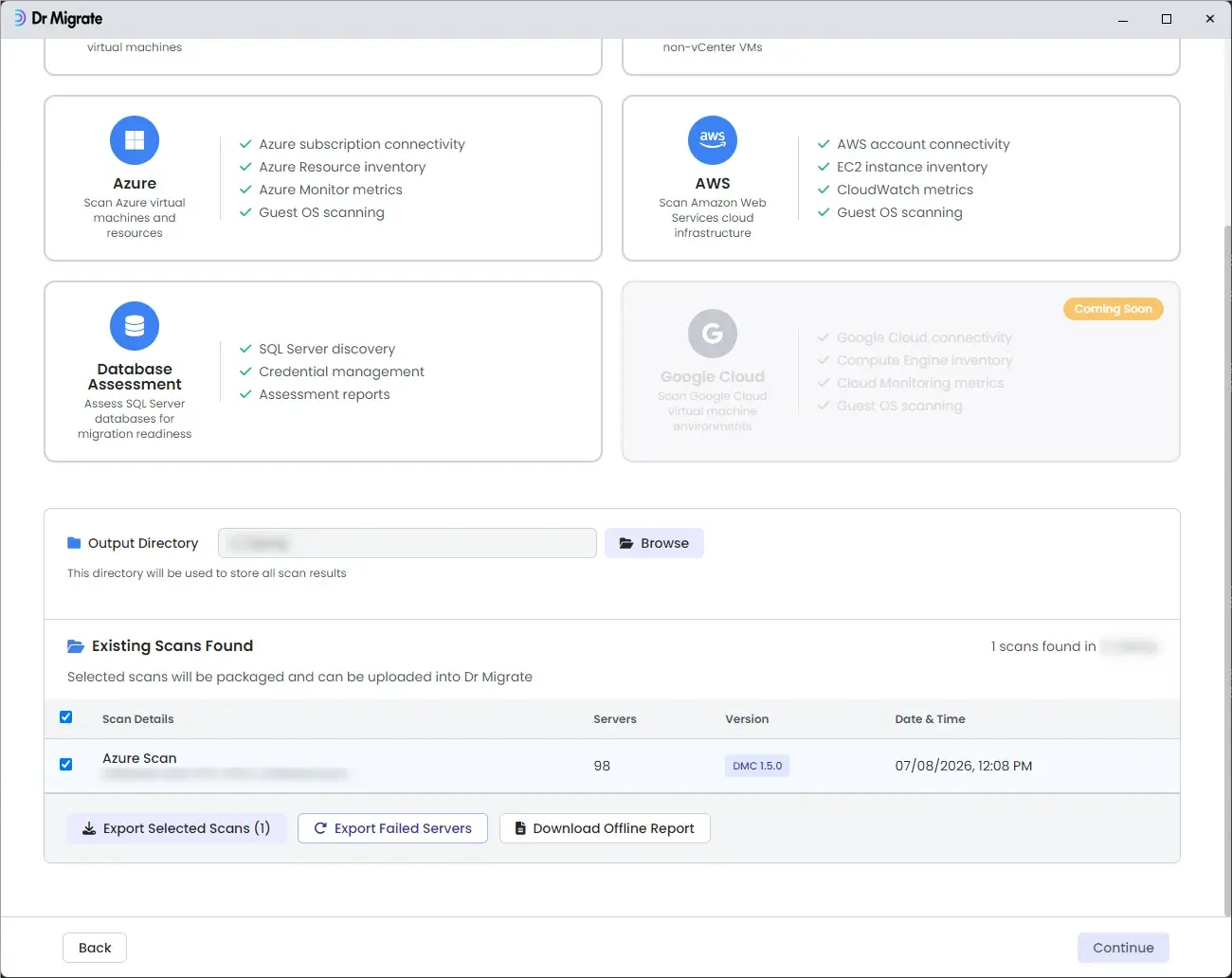1232x978 pixels.
Task: Click the Version column header
Action: [747, 719]
